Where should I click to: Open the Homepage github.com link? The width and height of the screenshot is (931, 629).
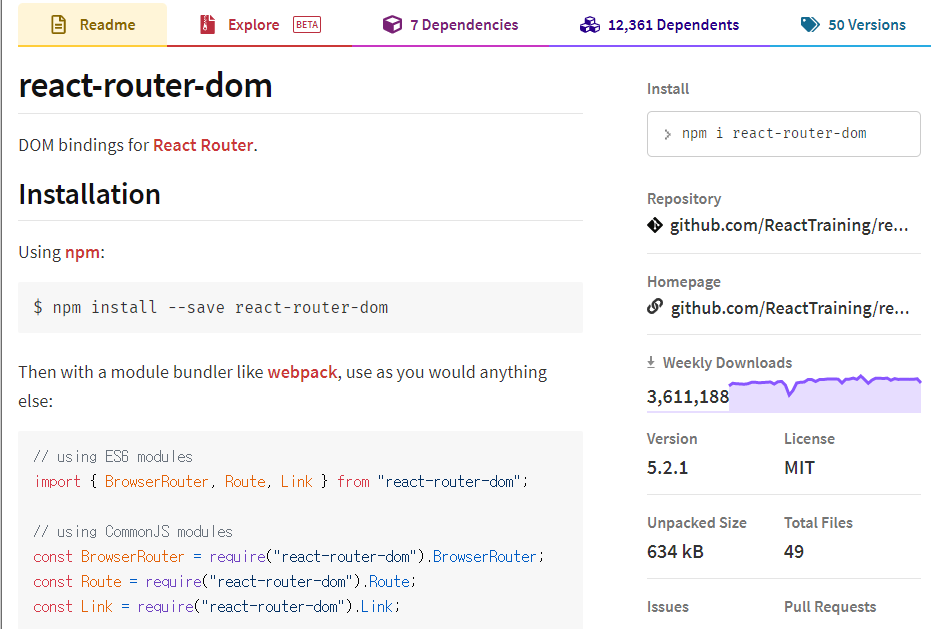(x=790, y=308)
